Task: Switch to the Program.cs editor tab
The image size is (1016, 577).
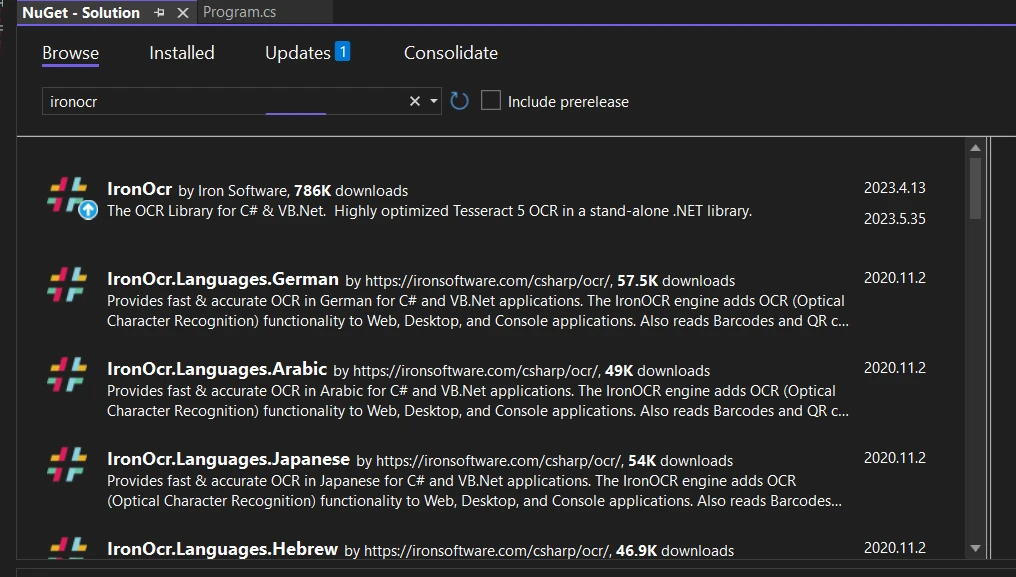Action: pyautogui.click(x=239, y=13)
